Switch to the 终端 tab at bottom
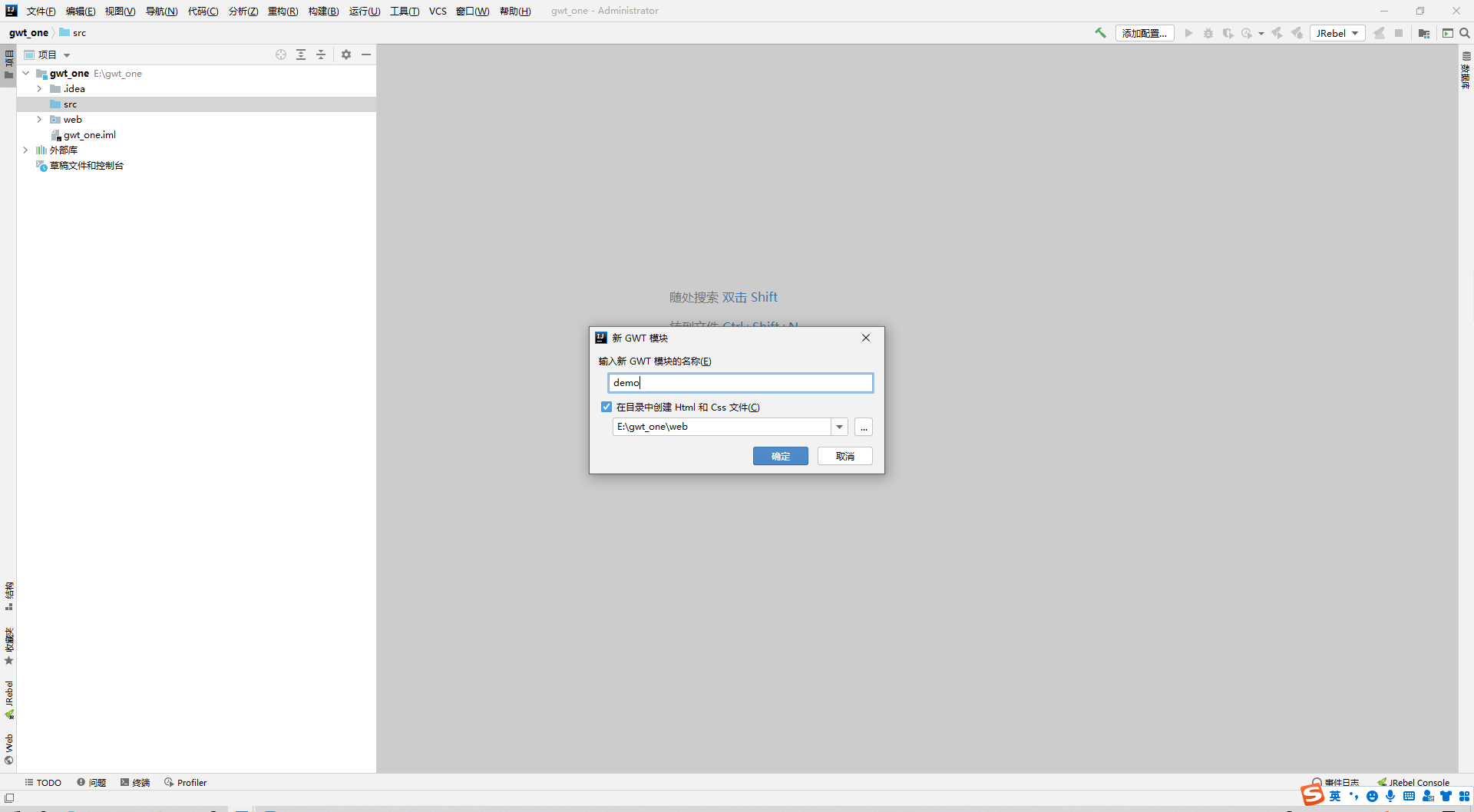1474x812 pixels. pos(135,782)
